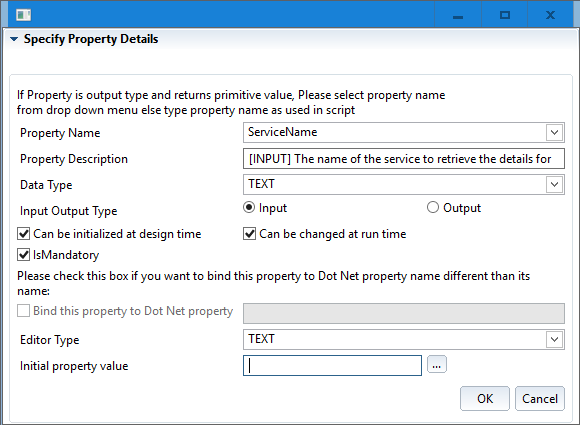
Task: Toggle Can be changed at run time
Action: [x=249, y=234]
